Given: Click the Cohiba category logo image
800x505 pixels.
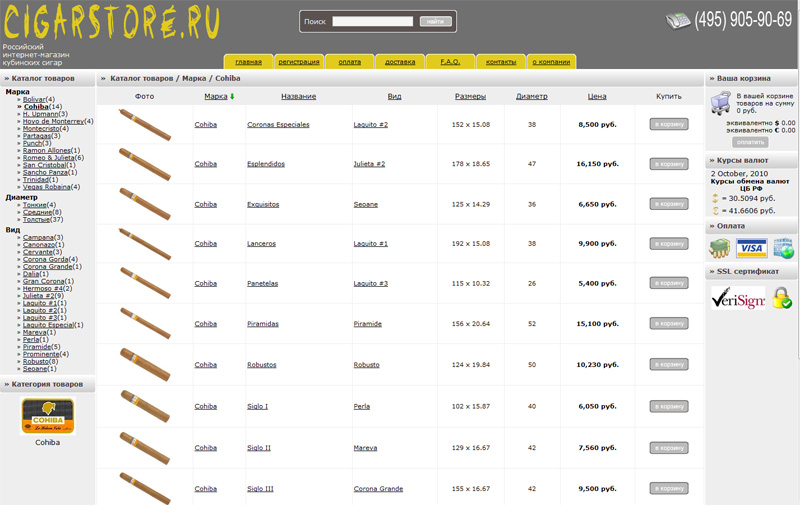Looking at the screenshot, I should (x=47, y=416).
